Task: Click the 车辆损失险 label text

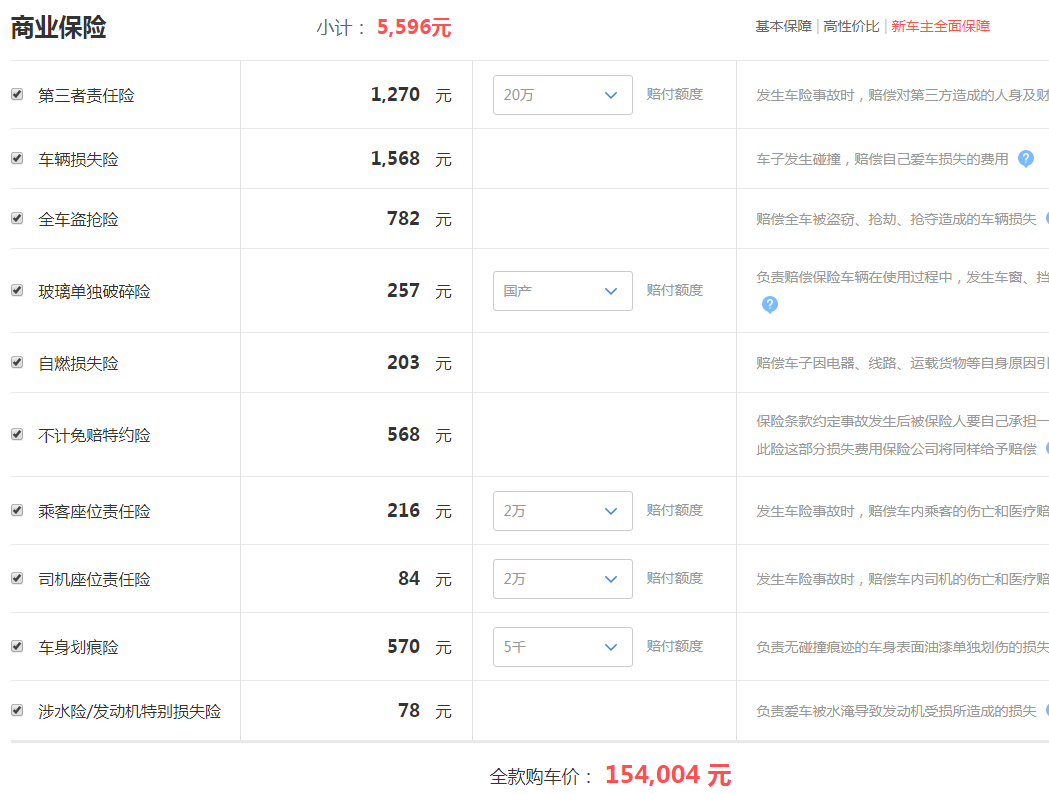Action: [x=78, y=159]
